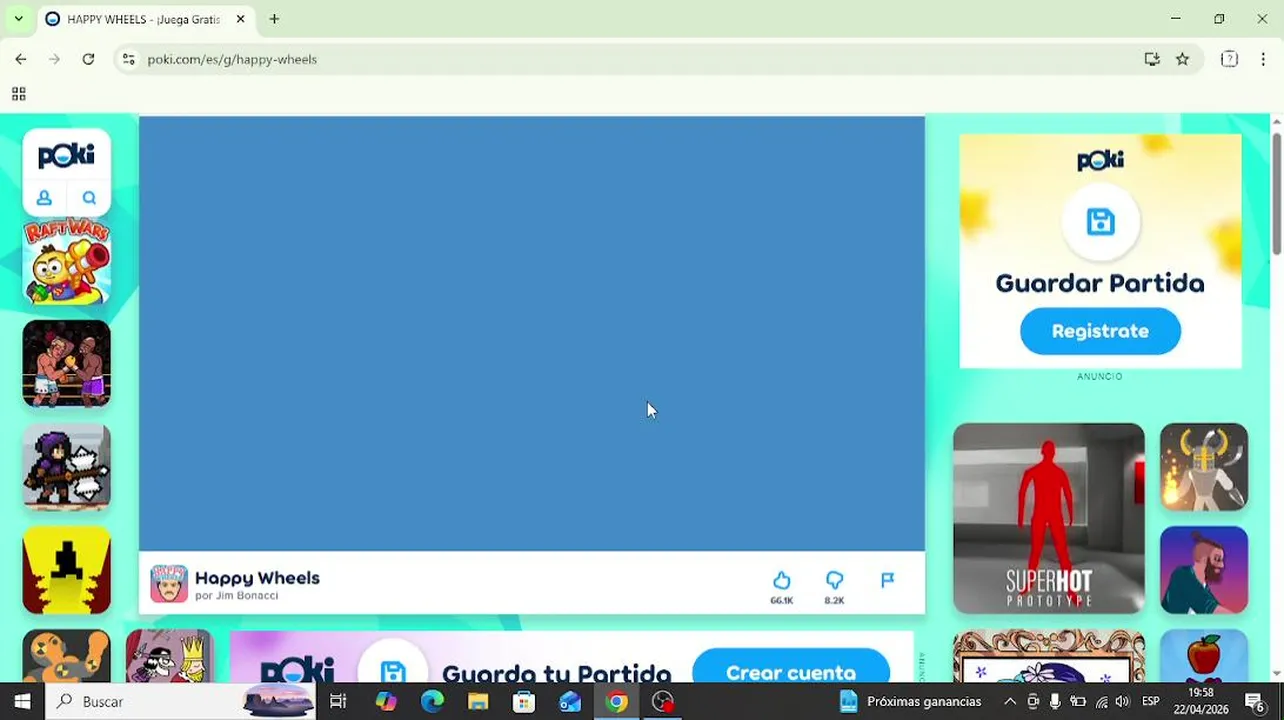Screen dimensions: 1284x720
Task: Open the cartoon king game thumbnail
Action: (x=169, y=656)
